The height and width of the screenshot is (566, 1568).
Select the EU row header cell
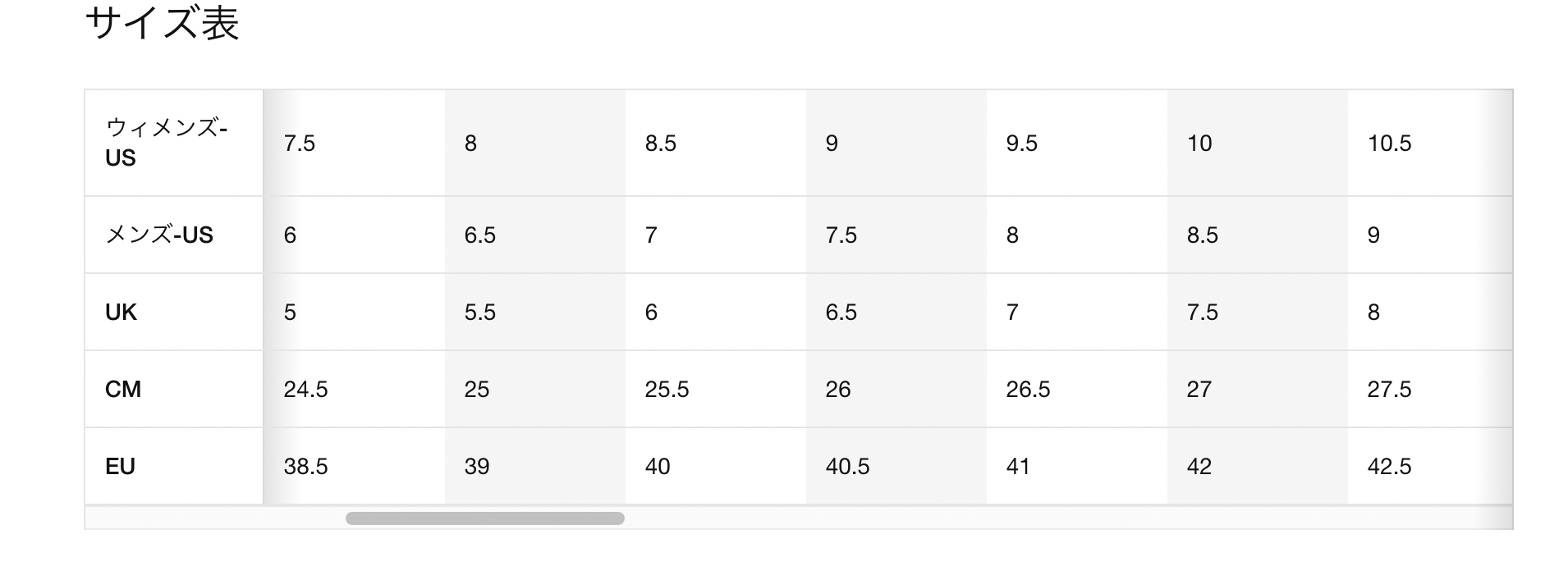point(174,466)
